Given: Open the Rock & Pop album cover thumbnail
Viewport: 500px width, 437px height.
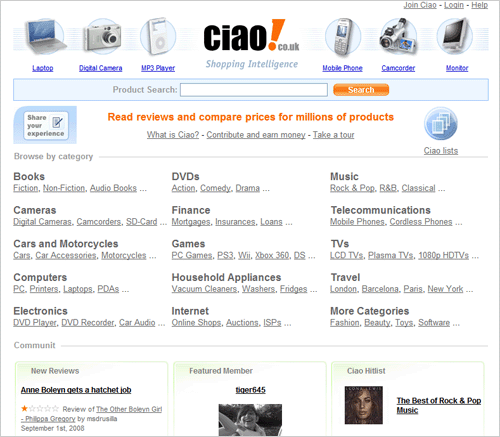Looking at the screenshot, I should pyautogui.click(x=364, y=405).
